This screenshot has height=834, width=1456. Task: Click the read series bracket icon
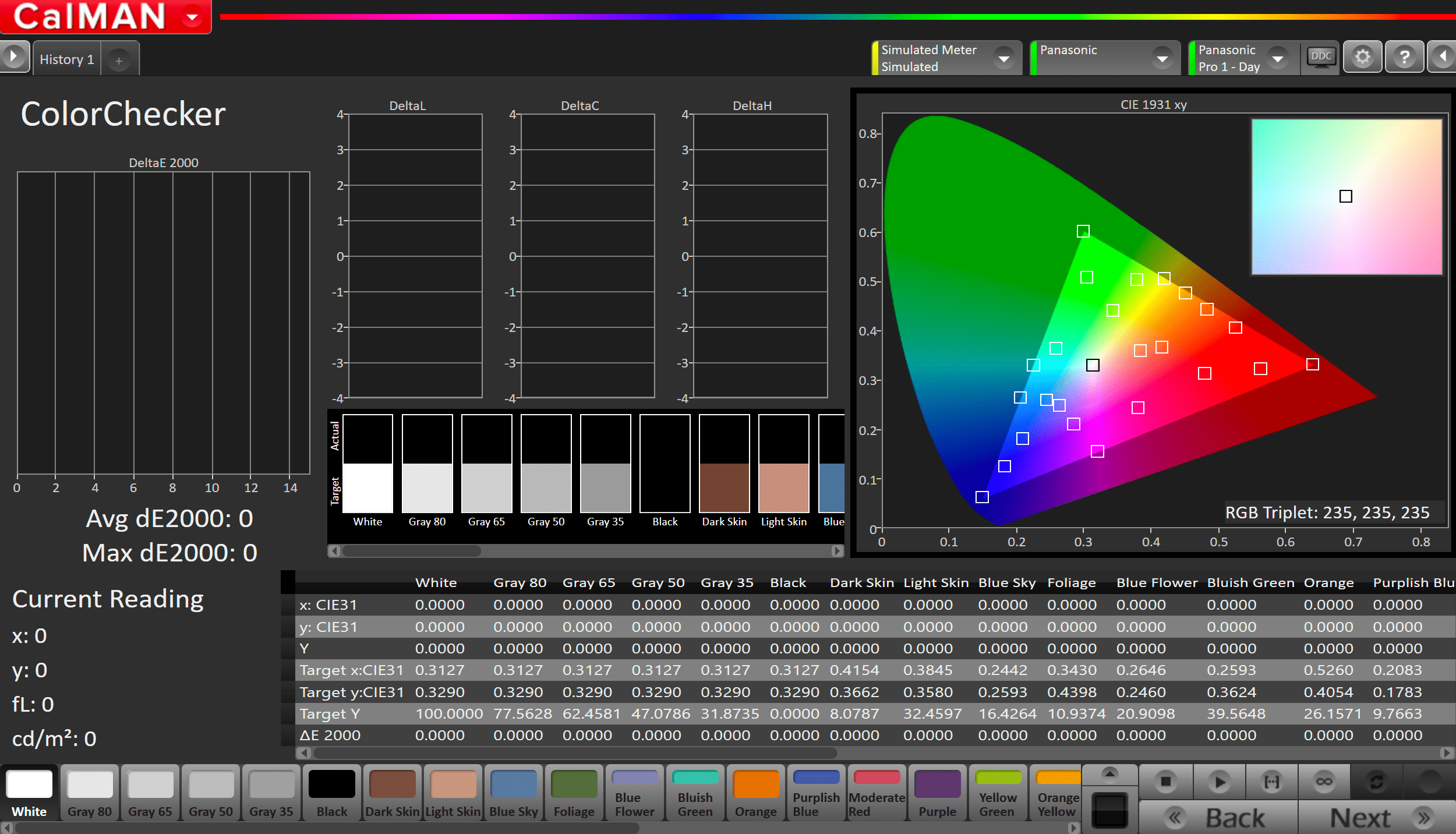[1271, 782]
